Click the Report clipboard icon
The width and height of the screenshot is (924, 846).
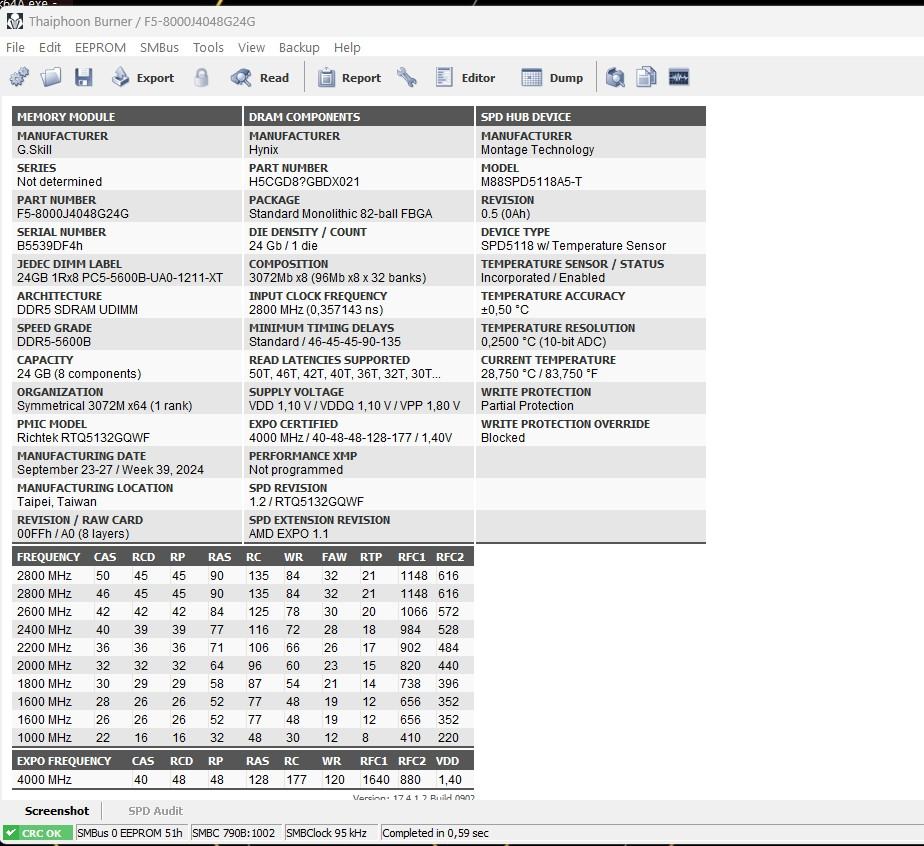326,77
